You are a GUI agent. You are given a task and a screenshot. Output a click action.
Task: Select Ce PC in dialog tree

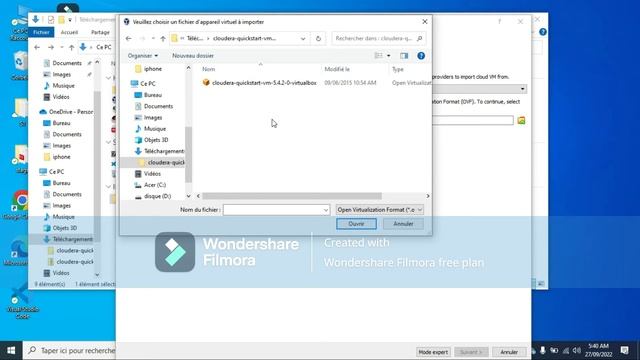[148, 83]
